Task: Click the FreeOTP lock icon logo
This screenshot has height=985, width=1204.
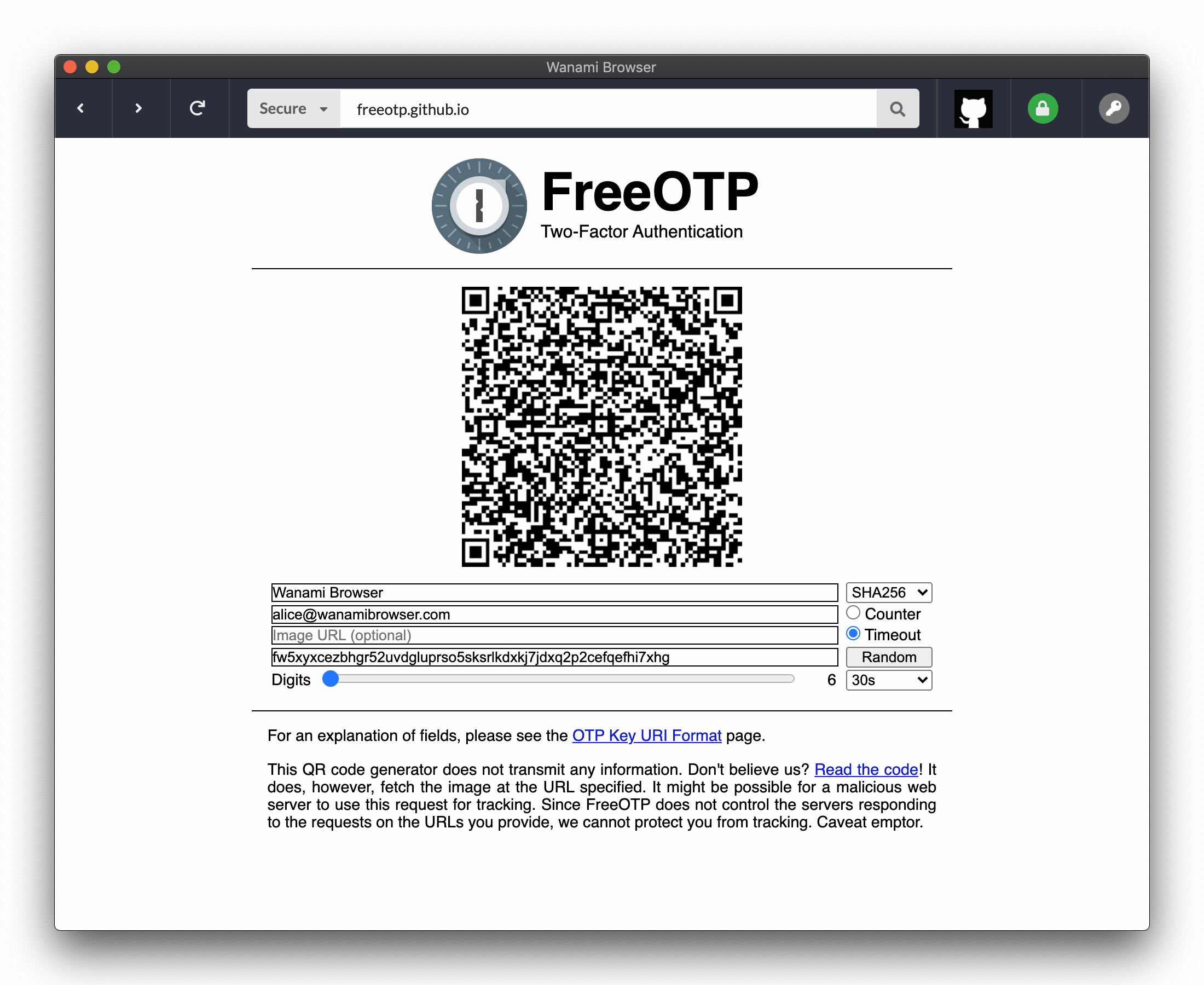Action: (x=478, y=206)
